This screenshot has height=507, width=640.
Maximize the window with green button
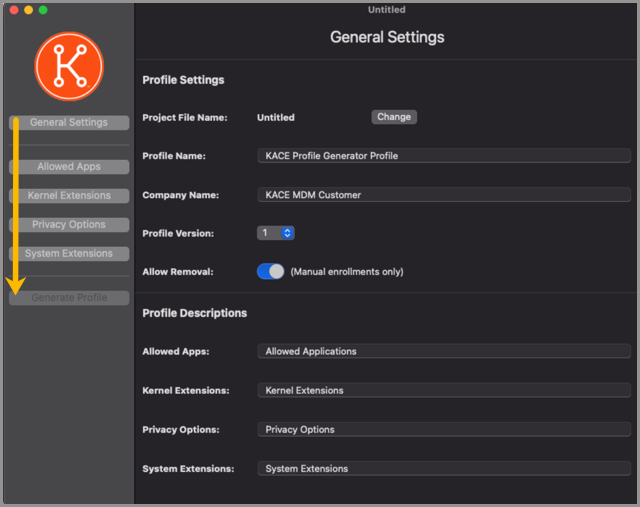pos(43,10)
